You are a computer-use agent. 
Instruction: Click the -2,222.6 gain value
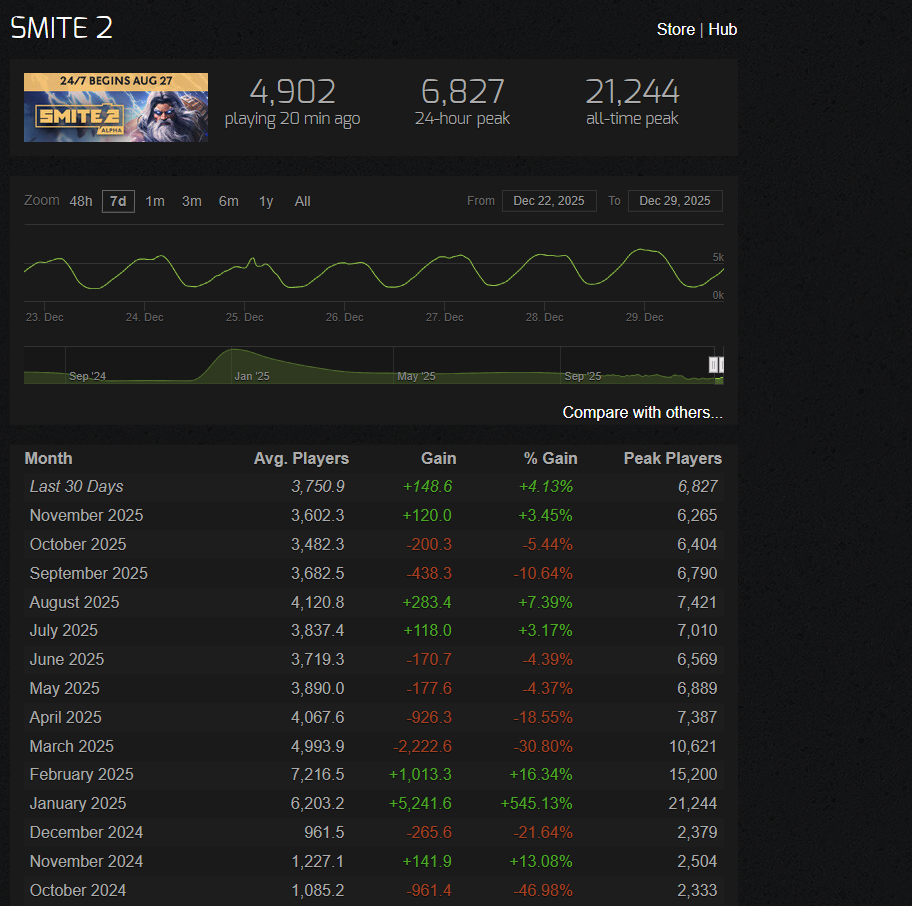point(422,746)
